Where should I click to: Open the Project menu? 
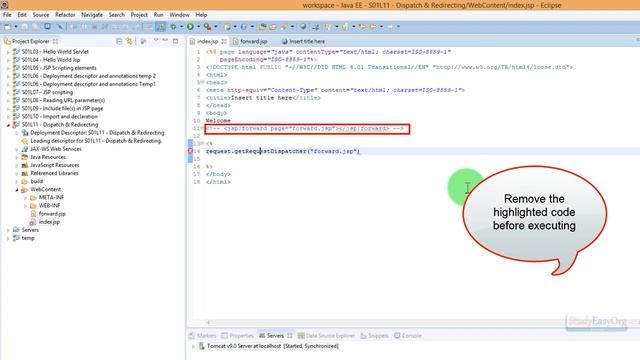click(139, 15)
